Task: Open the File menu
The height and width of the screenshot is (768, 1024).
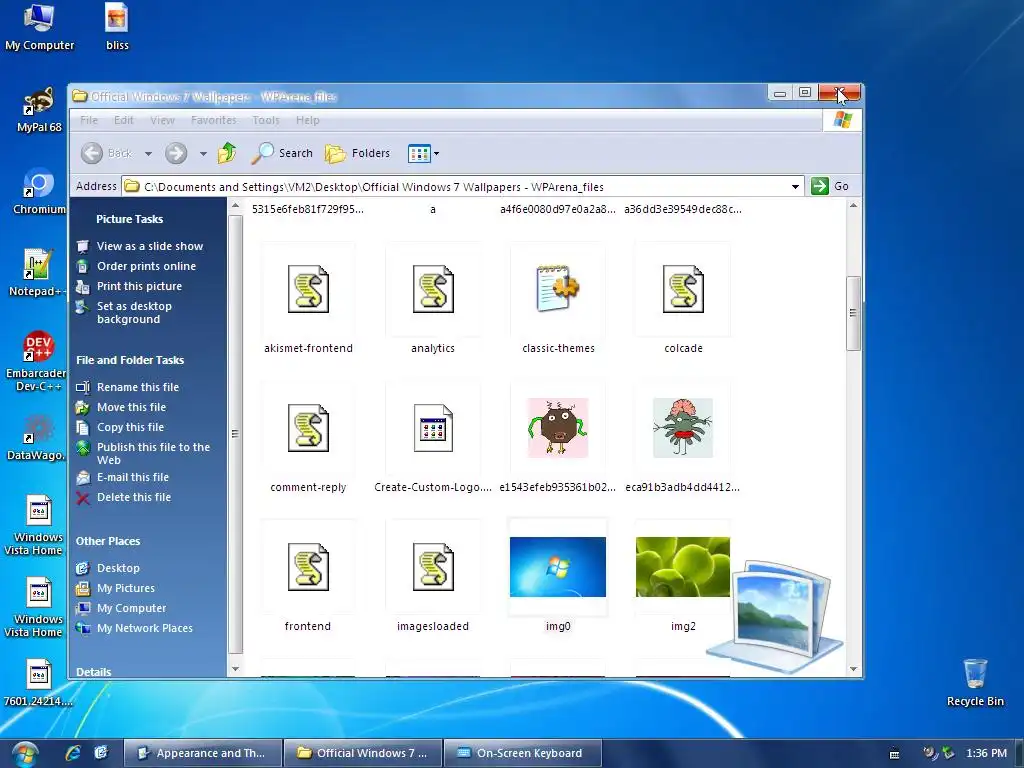Action: [x=89, y=120]
